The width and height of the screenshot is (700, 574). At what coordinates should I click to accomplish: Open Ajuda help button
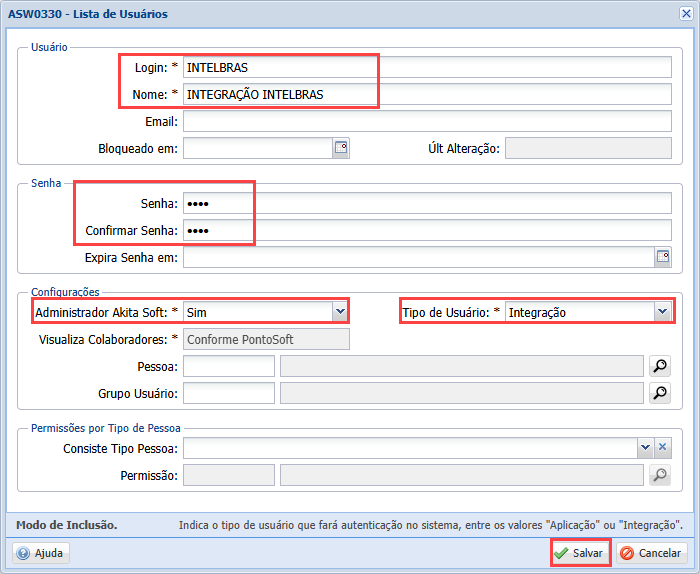click(41, 553)
